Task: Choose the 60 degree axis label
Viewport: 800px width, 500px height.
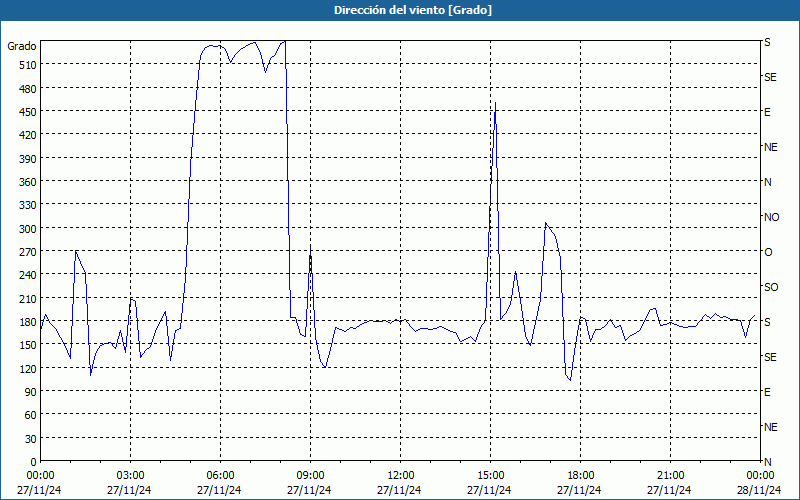Action: point(31,415)
